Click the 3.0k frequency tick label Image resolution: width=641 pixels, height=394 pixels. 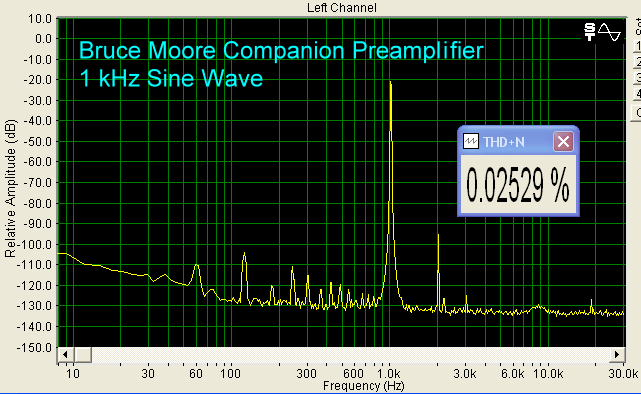[465, 374]
